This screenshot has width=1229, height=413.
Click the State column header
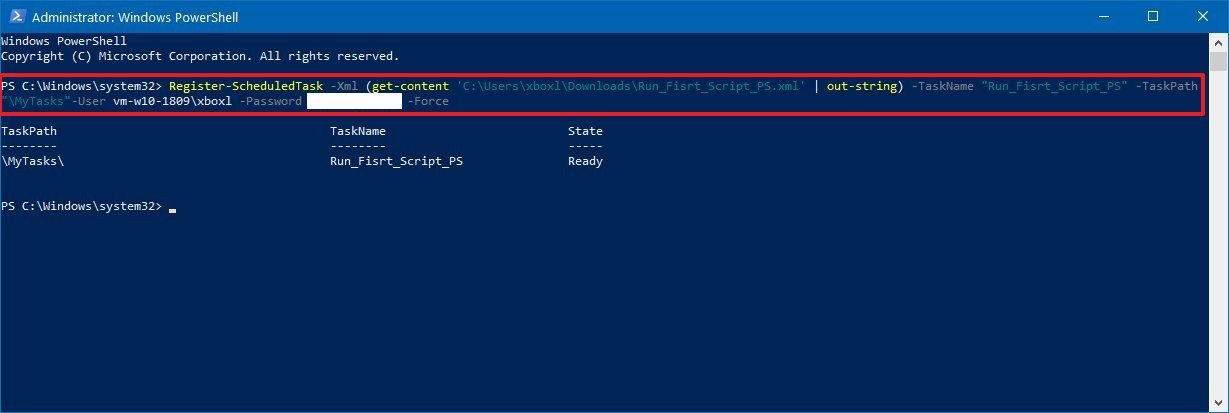pyautogui.click(x=585, y=131)
